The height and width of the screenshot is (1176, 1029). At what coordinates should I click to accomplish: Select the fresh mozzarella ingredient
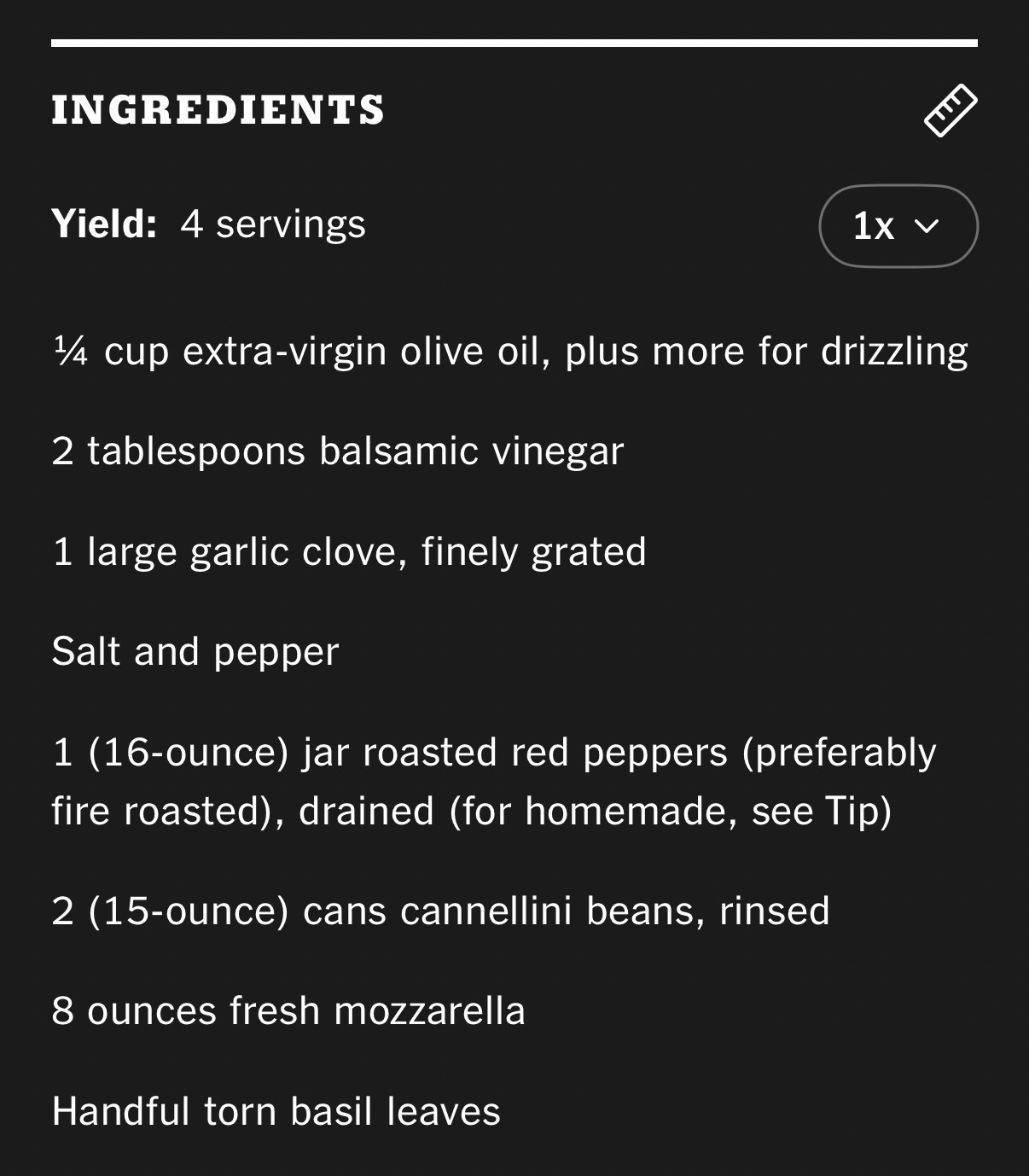coord(288,1011)
